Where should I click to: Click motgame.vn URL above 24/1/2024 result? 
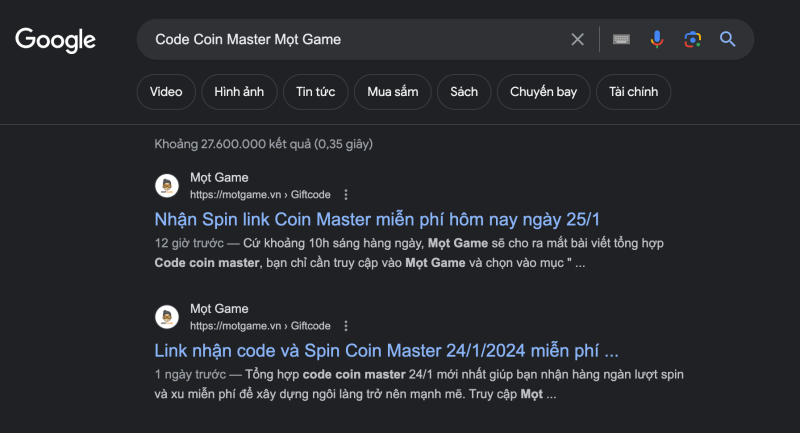coord(260,325)
